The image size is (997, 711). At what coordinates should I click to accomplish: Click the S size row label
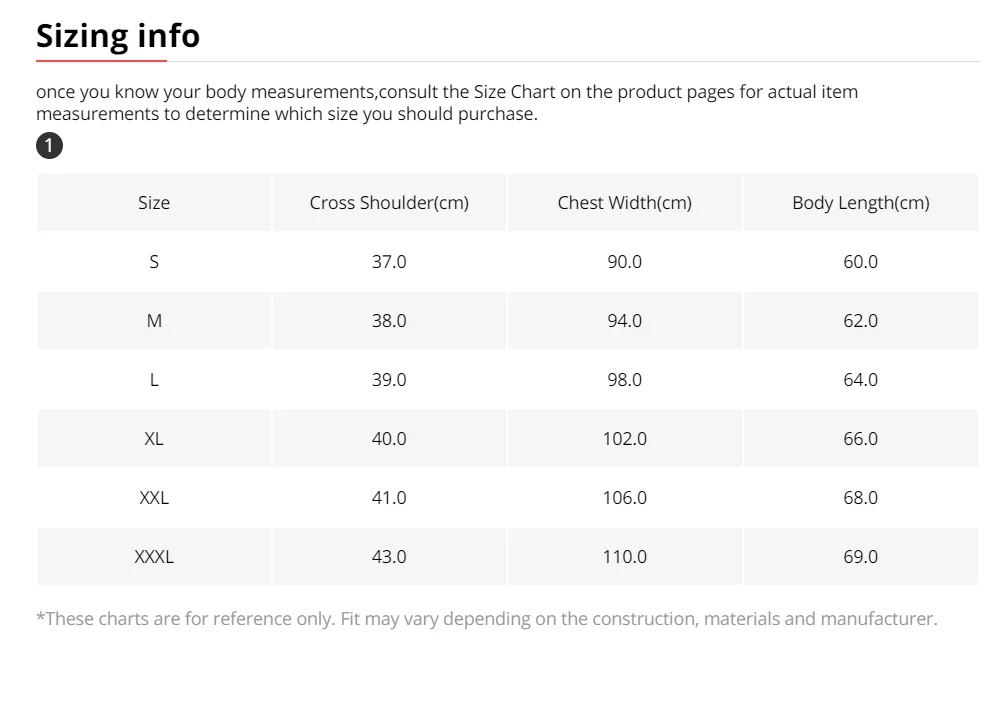(x=154, y=261)
